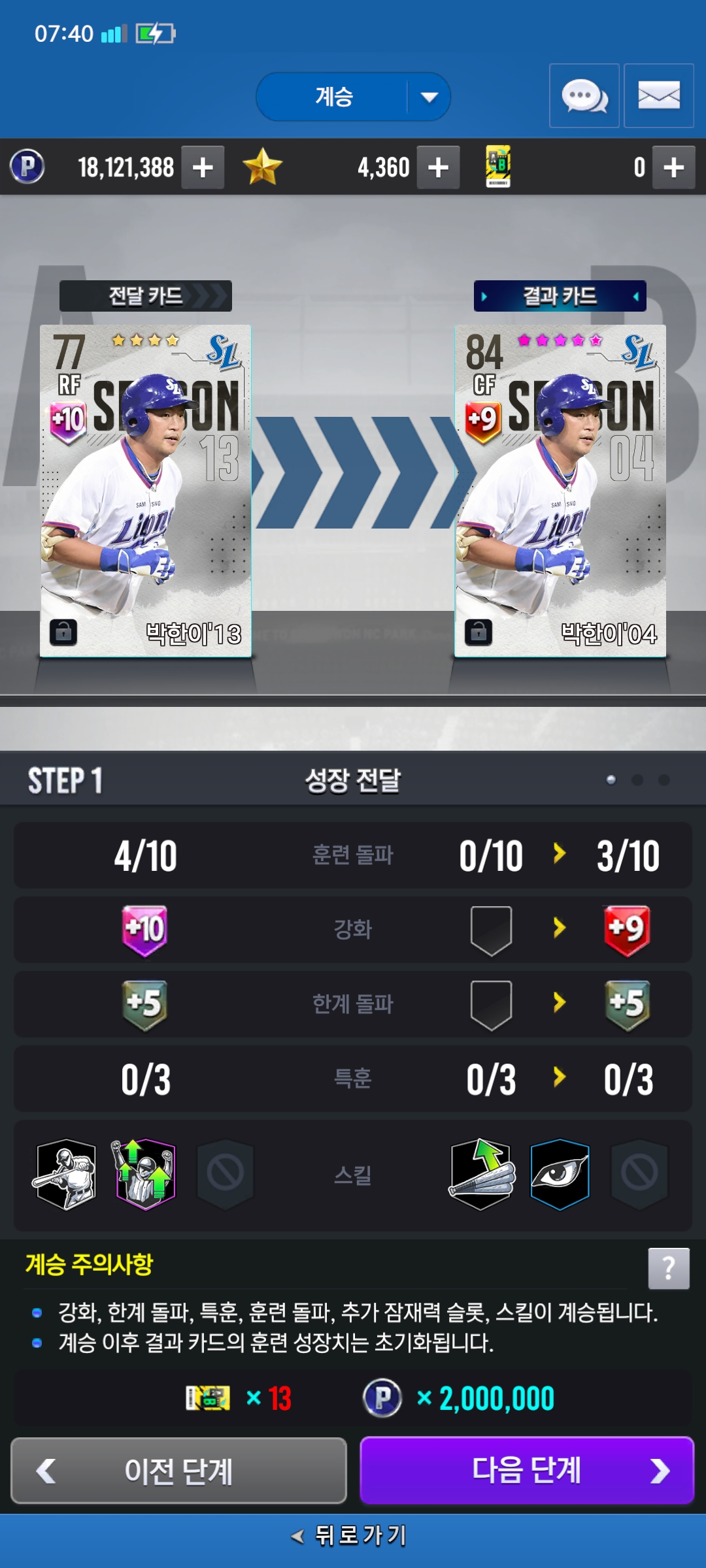
Task: Select the bat upgrade skill icon
Action: pos(482,1175)
